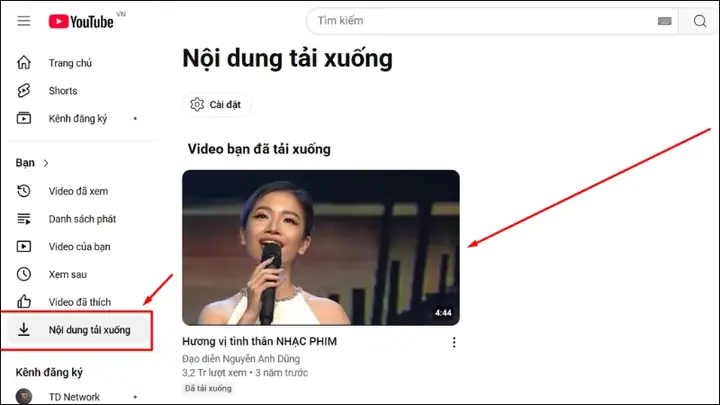Click the Kênh đăng ký subscriptions icon
The width and height of the screenshot is (720, 405).
tap(24, 118)
